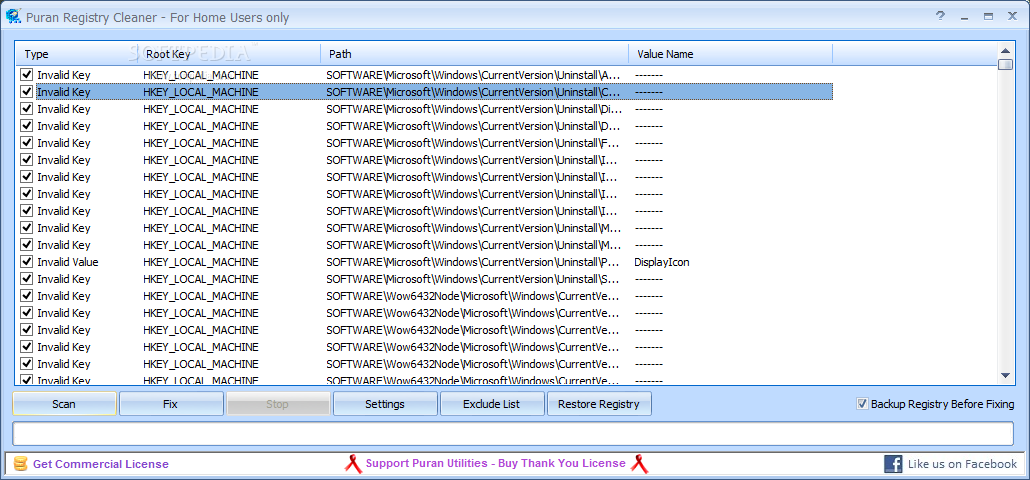1030x480 pixels.
Task: Open the Settings button
Action: 385,404
